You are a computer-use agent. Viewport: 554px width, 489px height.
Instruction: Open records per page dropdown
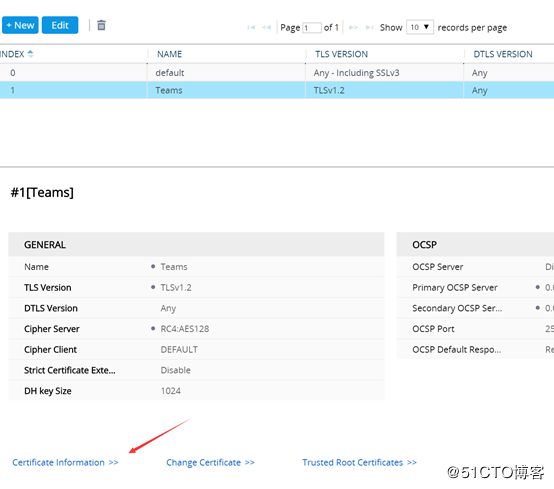[420, 27]
